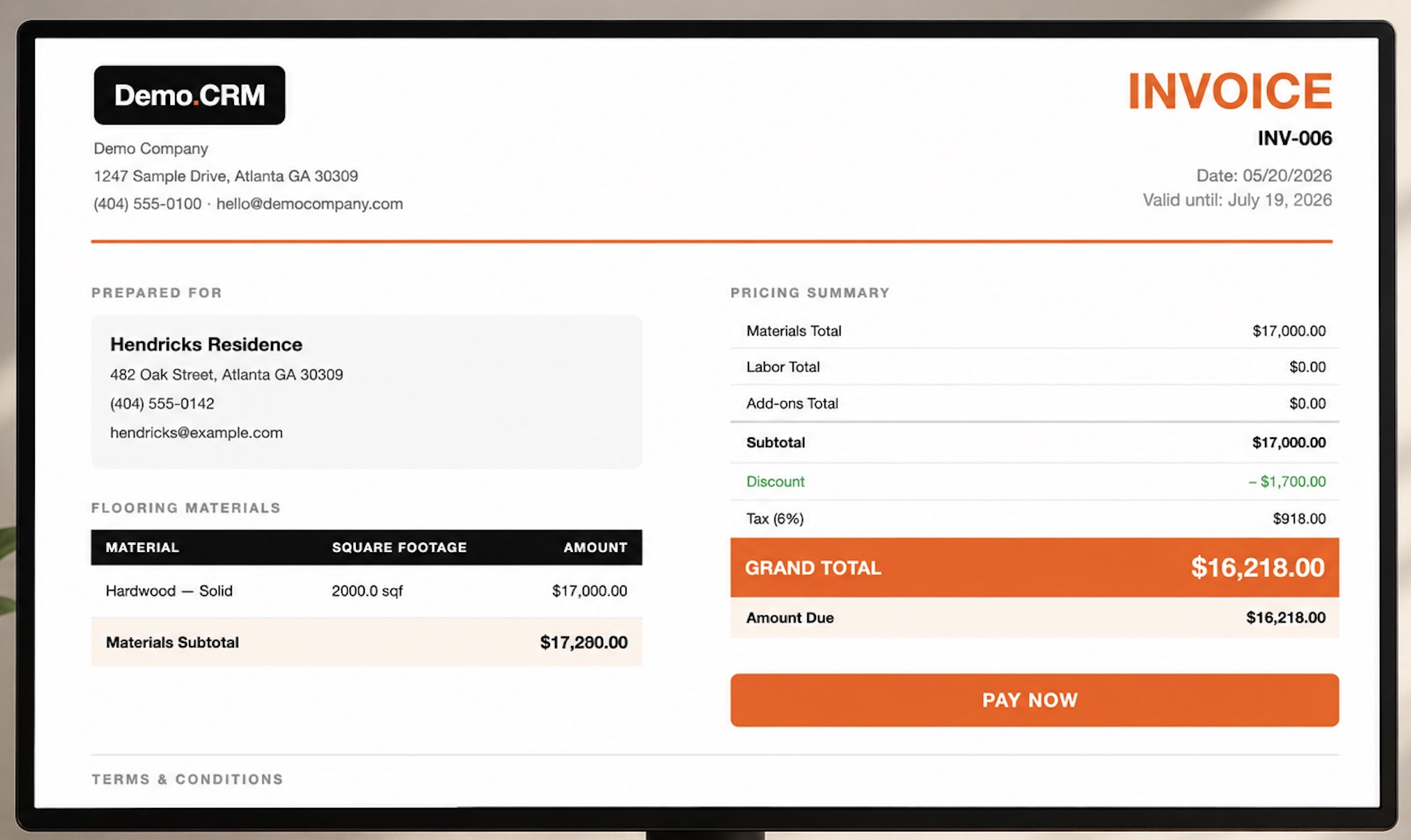The width and height of the screenshot is (1411, 840).
Task: Click client phone (404) 555-0142
Action: (x=162, y=403)
